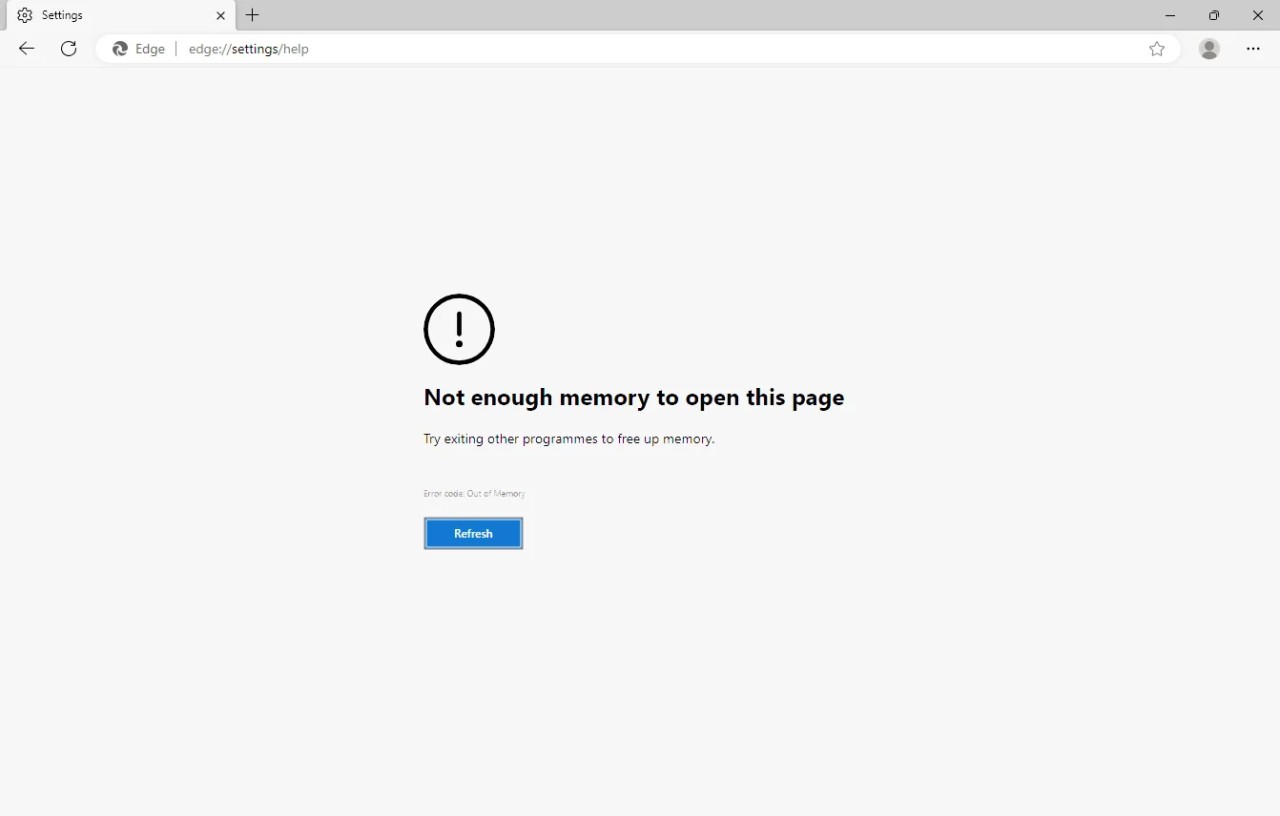Minimize the Edge browser window

click(1170, 15)
